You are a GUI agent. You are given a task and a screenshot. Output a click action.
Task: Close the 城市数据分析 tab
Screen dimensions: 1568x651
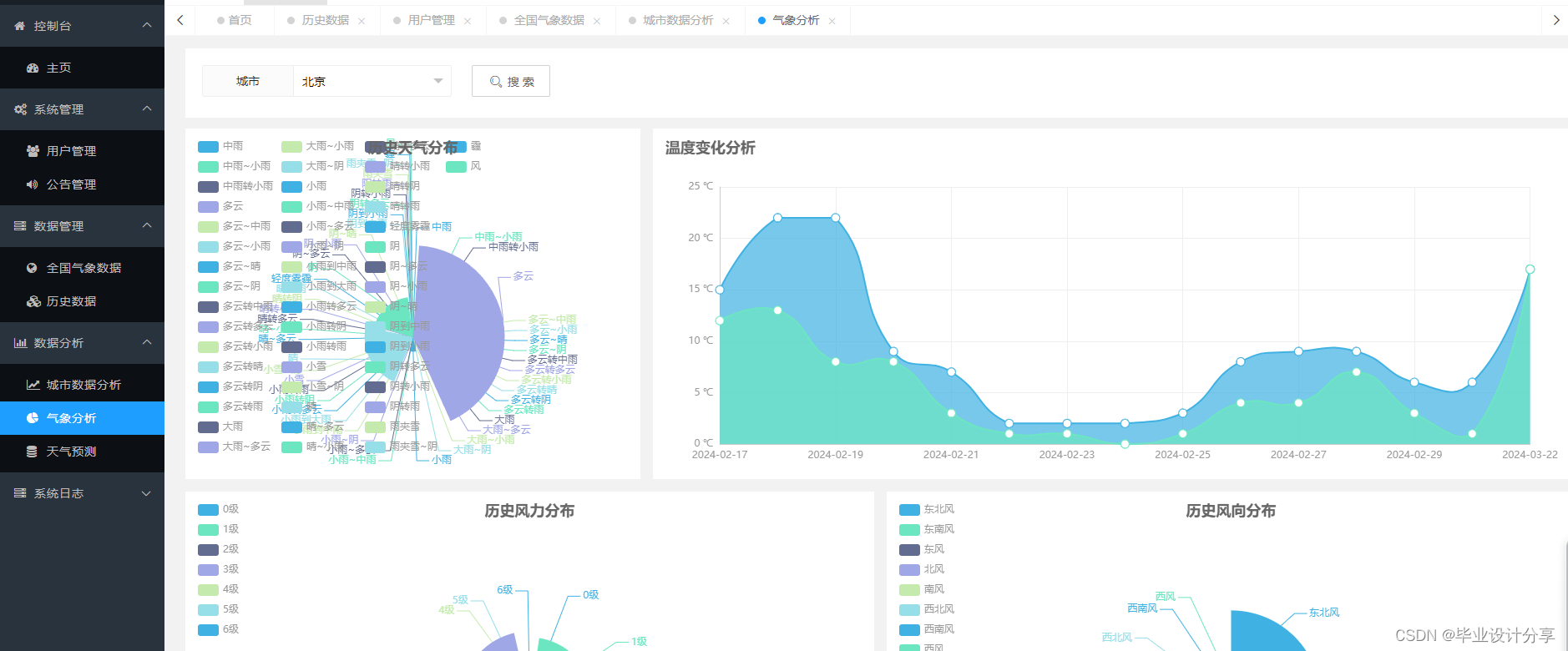[x=726, y=21]
